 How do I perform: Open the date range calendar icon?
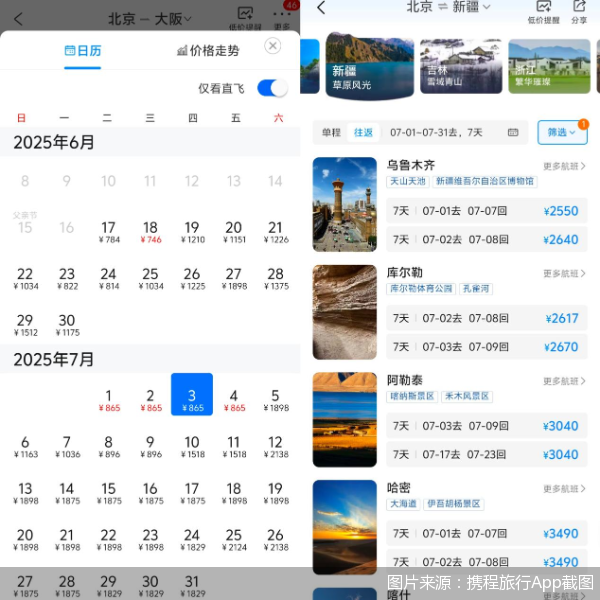(513, 132)
